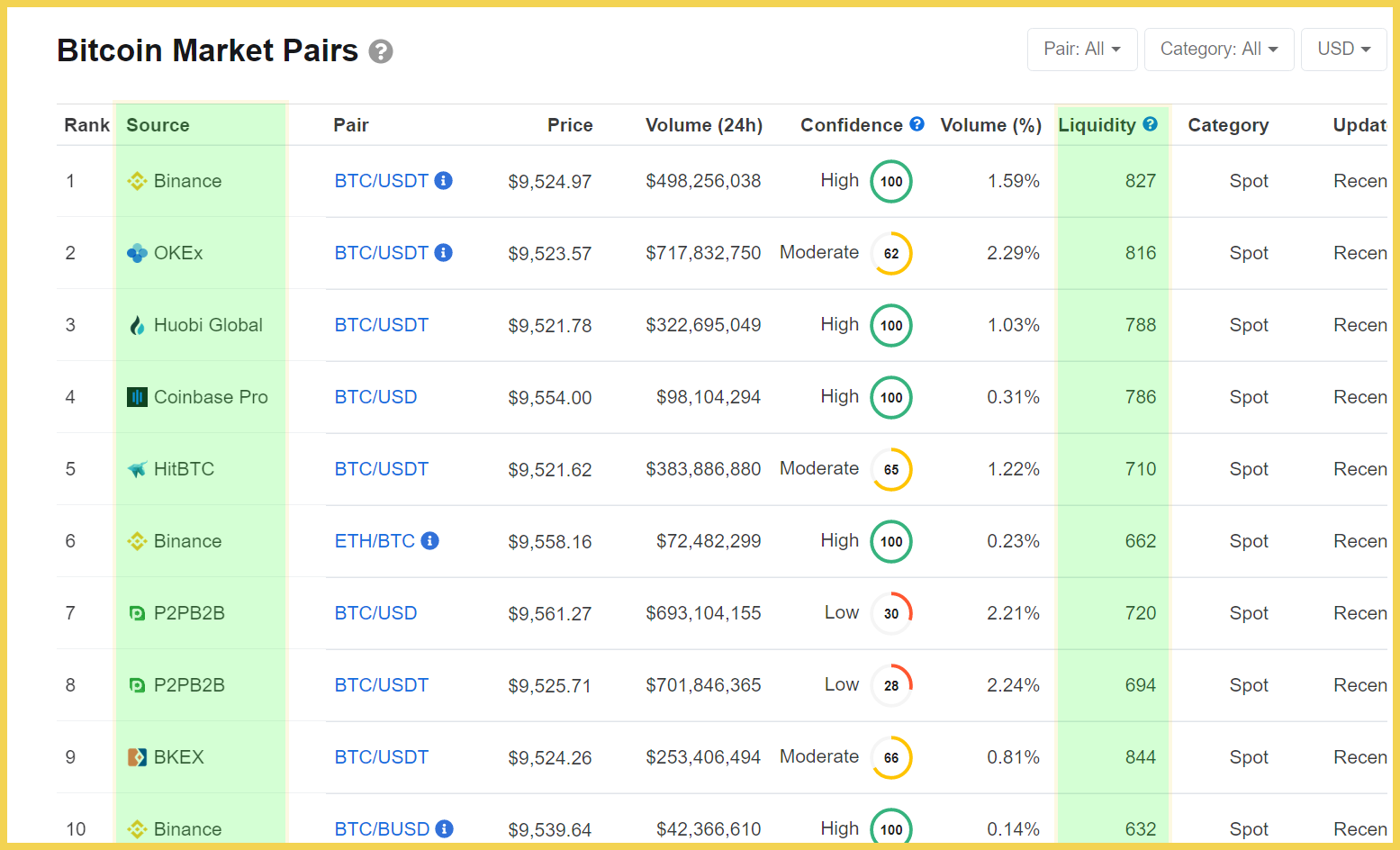Select the liquidity value 827

[1140, 181]
